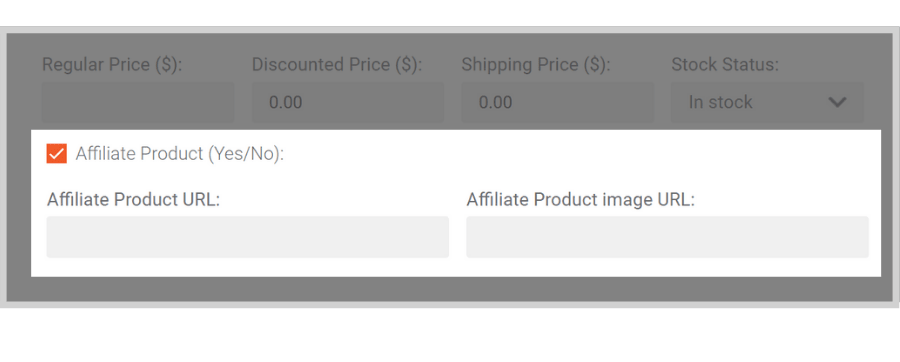Screen dimensions: 900x362
Task: Select the Shipping Price input box
Action: tap(557, 102)
